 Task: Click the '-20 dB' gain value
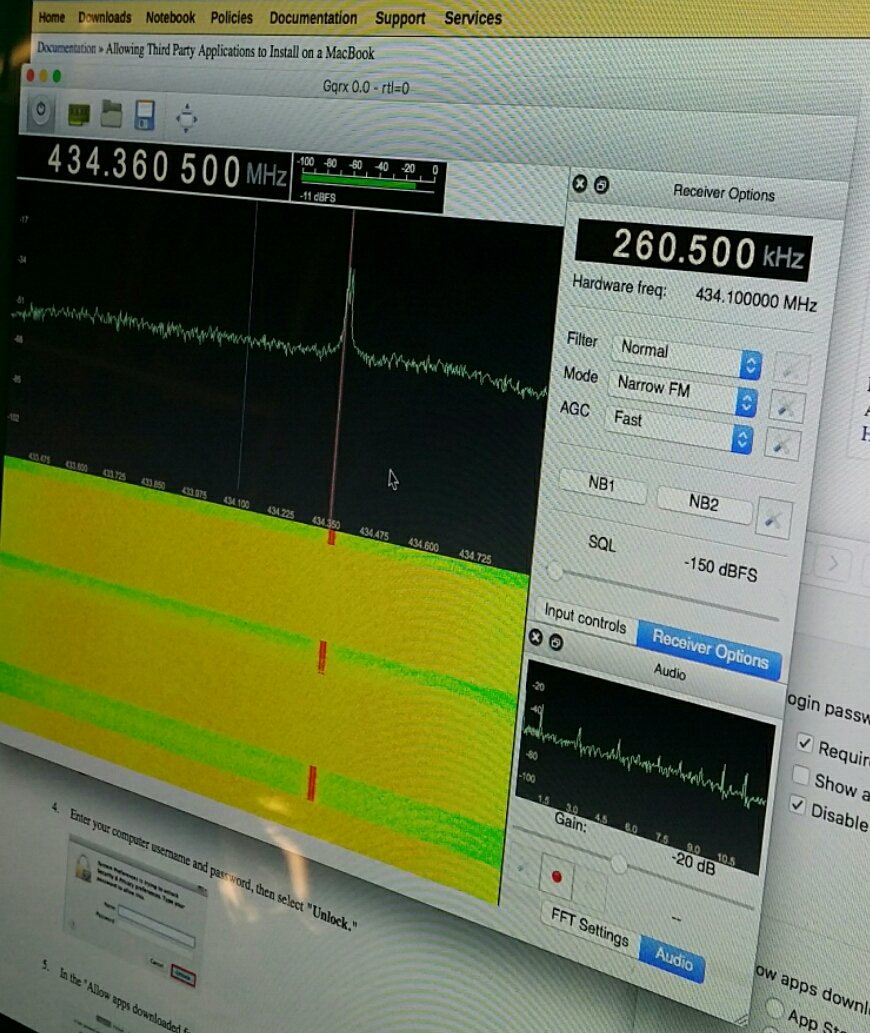pyautogui.click(x=693, y=862)
